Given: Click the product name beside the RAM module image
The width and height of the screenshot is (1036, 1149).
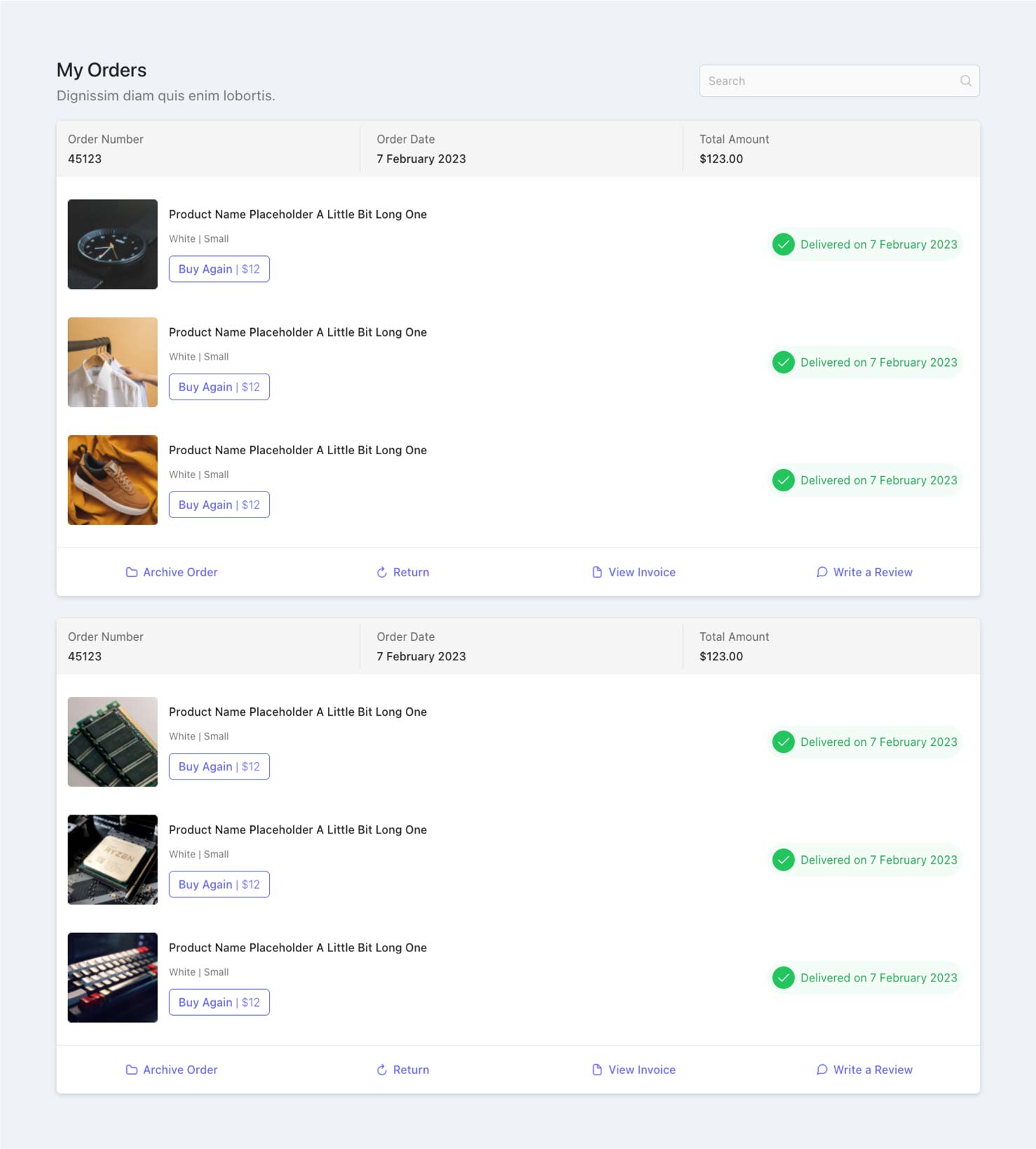Looking at the screenshot, I should [x=298, y=712].
